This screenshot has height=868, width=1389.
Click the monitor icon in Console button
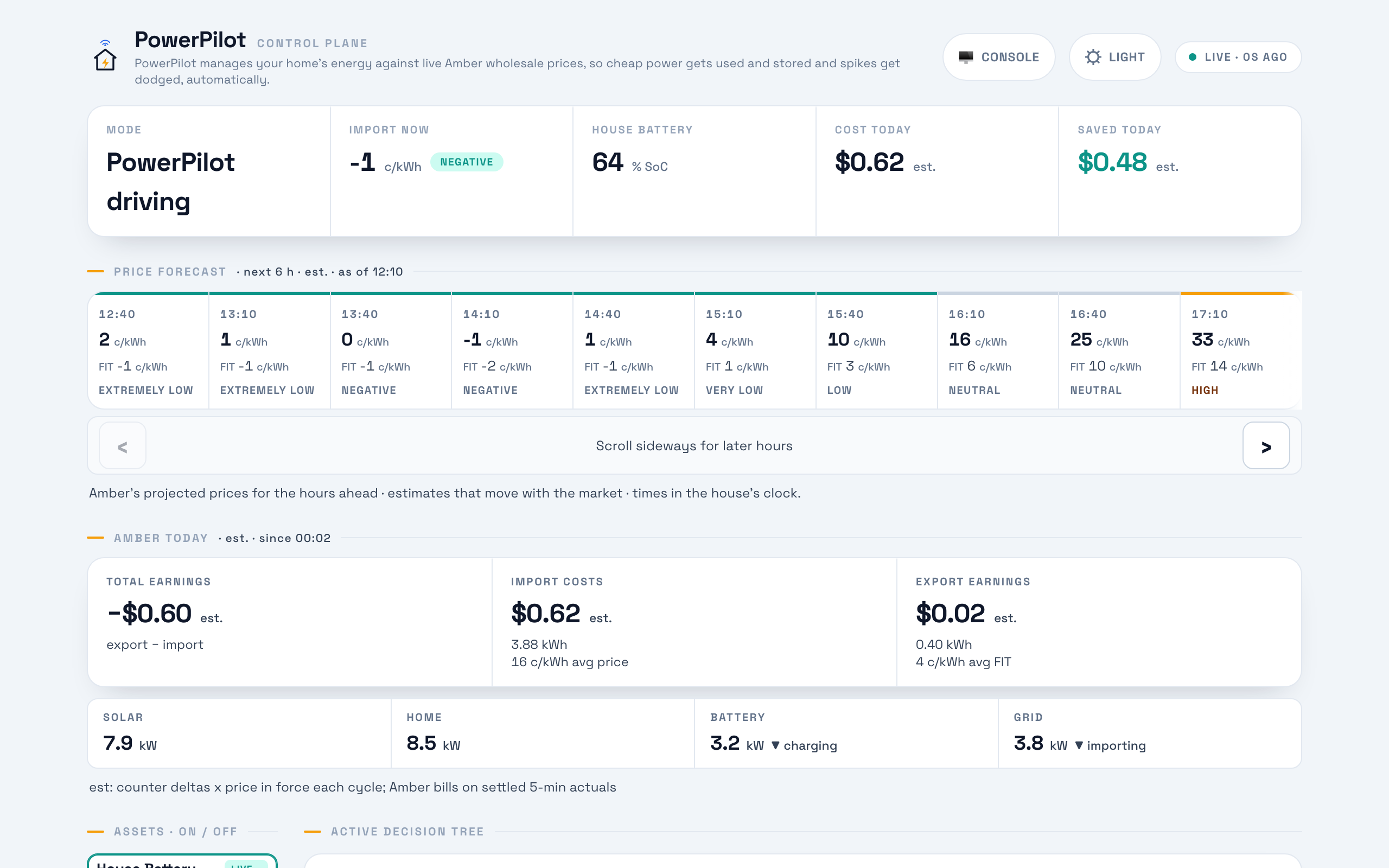(966, 57)
